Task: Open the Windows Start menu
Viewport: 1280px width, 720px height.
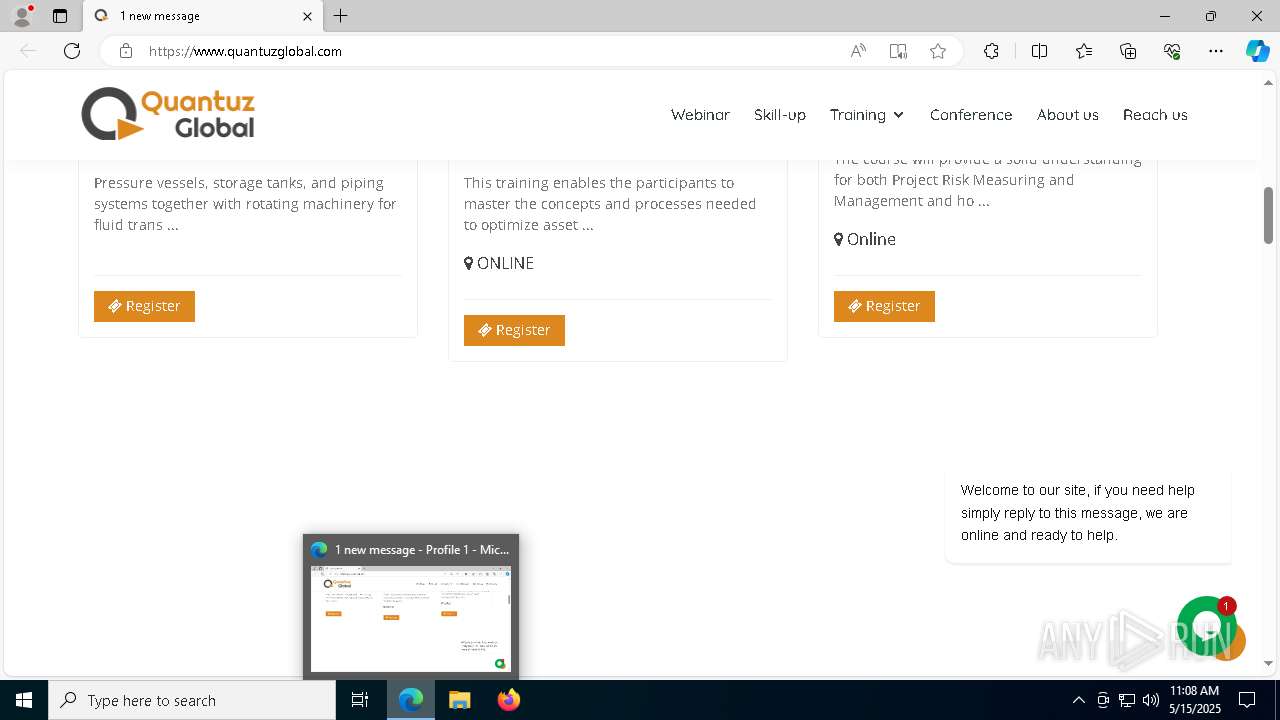Action: coord(24,700)
